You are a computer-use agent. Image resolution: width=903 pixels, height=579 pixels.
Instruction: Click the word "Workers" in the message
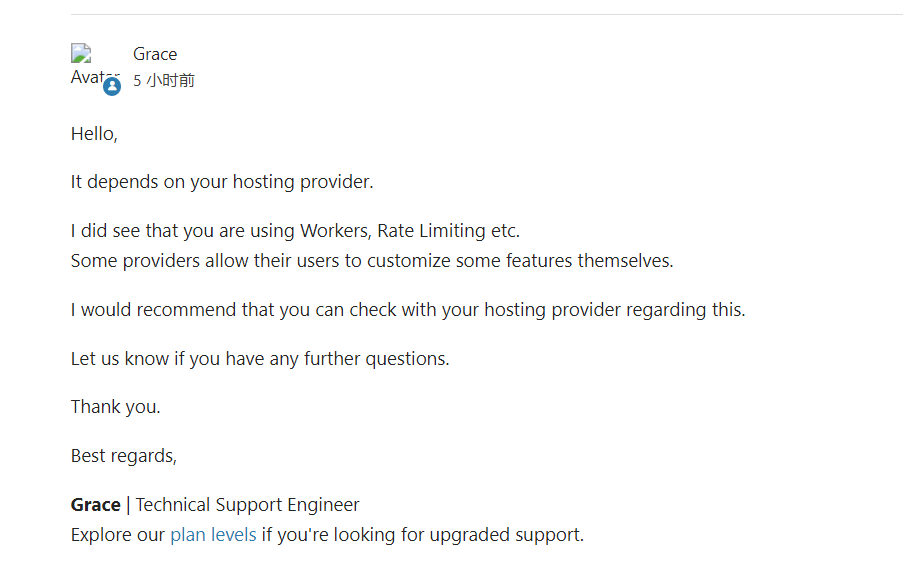tap(335, 231)
